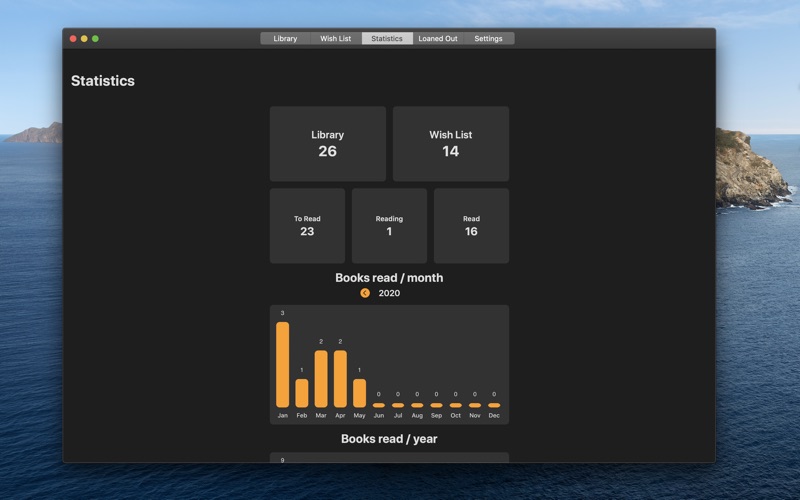Screen dimensions: 800x500
Task: Open the Loaned Out tab
Action: 438,38
